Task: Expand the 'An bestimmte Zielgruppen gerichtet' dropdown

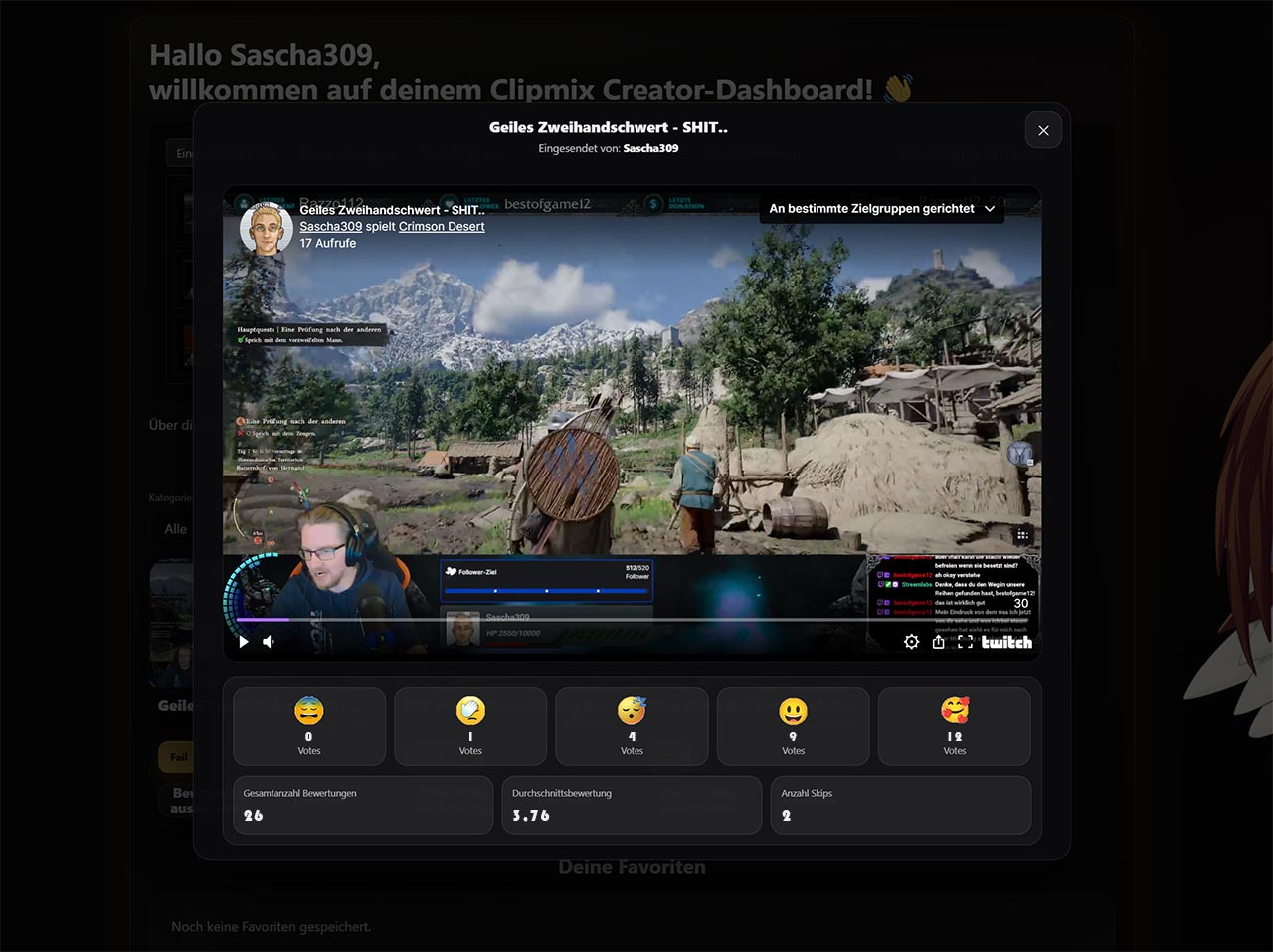Action: [x=881, y=209]
